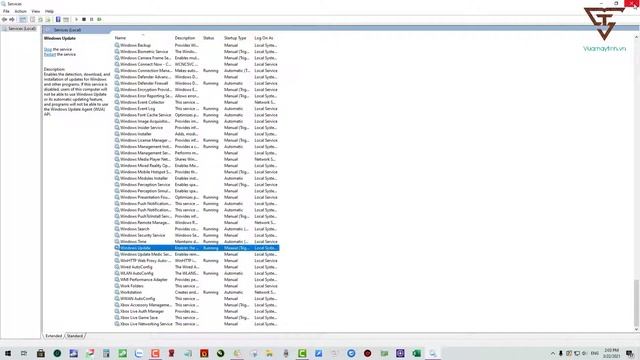Viewport: 640px width, 360px height.
Task: Click the gear icon beside Workstation
Action: pos(117,292)
